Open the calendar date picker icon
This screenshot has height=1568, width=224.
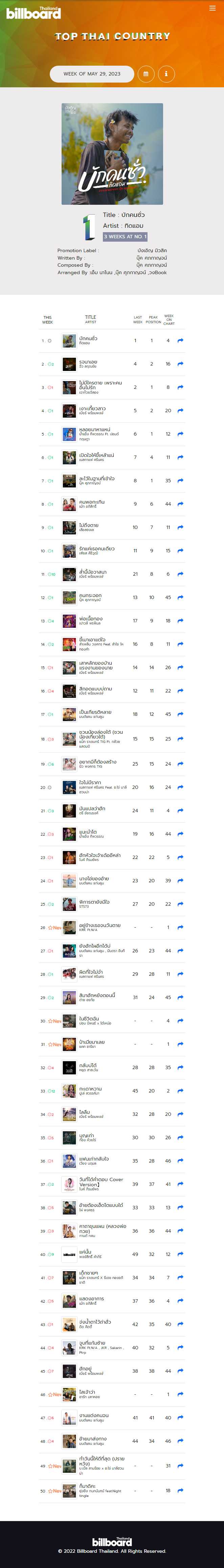[x=145, y=74]
